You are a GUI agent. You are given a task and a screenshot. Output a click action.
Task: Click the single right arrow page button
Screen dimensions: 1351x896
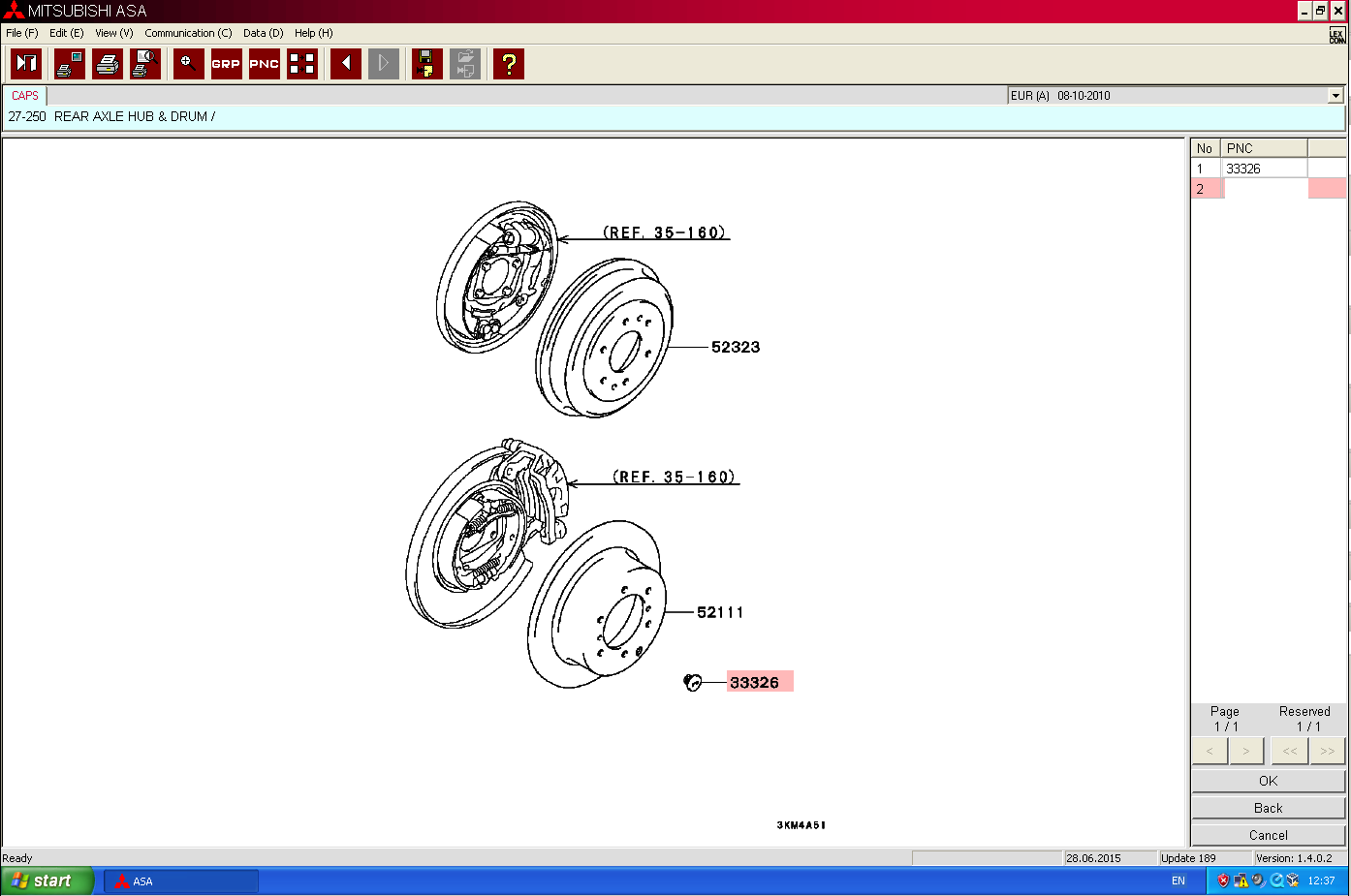point(1246,751)
